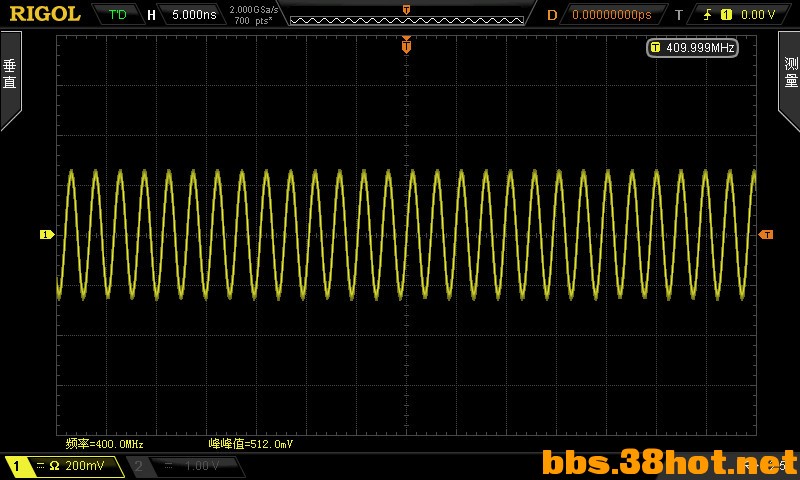Click the channel 1 Ω impedance symbol
This screenshot has width=800, height=480.
[54, 466]
